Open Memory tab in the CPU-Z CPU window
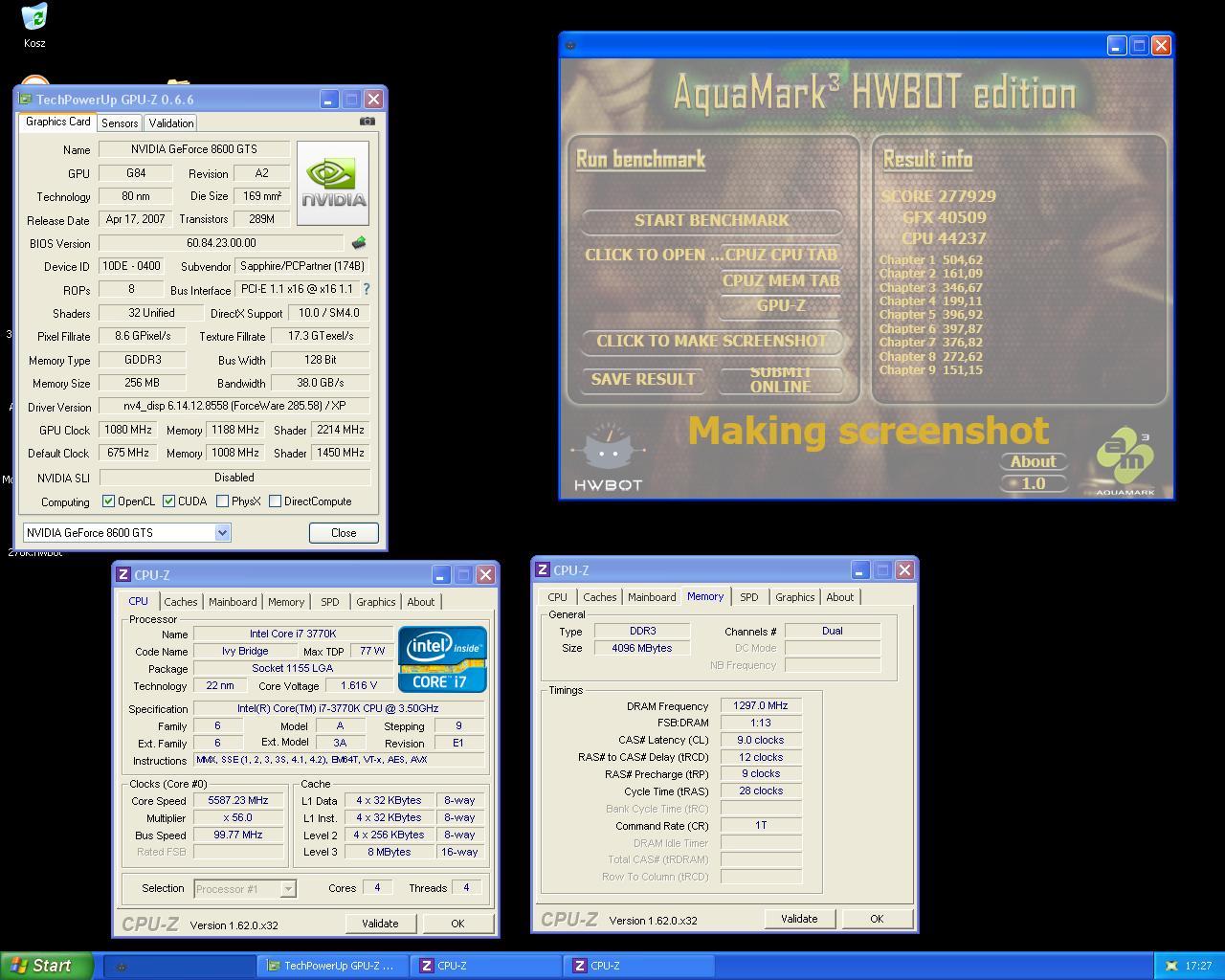This screenshot has height=980, width=1225. (286, 602)
